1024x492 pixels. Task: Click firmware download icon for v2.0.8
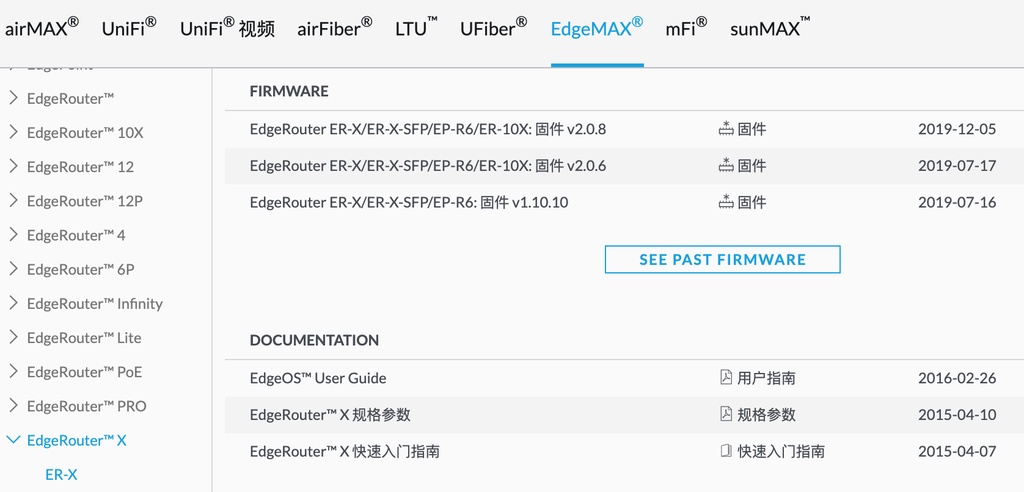click(726, 129)
